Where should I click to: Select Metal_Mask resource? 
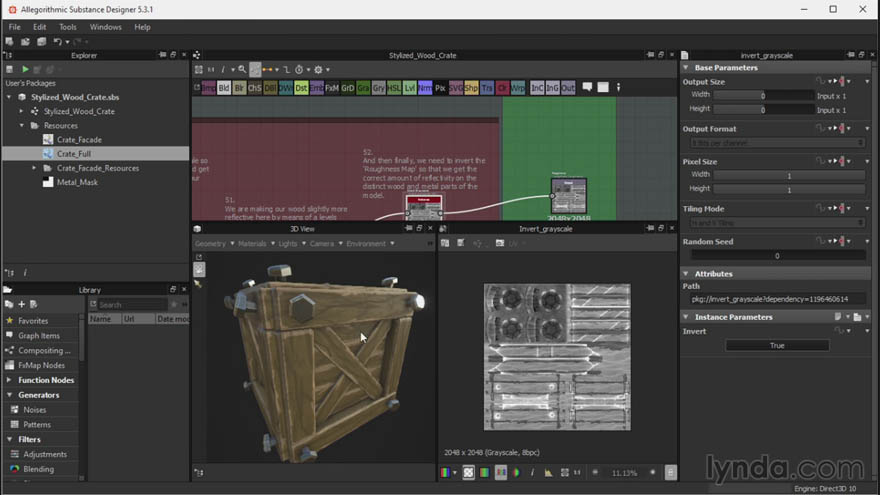77,182
